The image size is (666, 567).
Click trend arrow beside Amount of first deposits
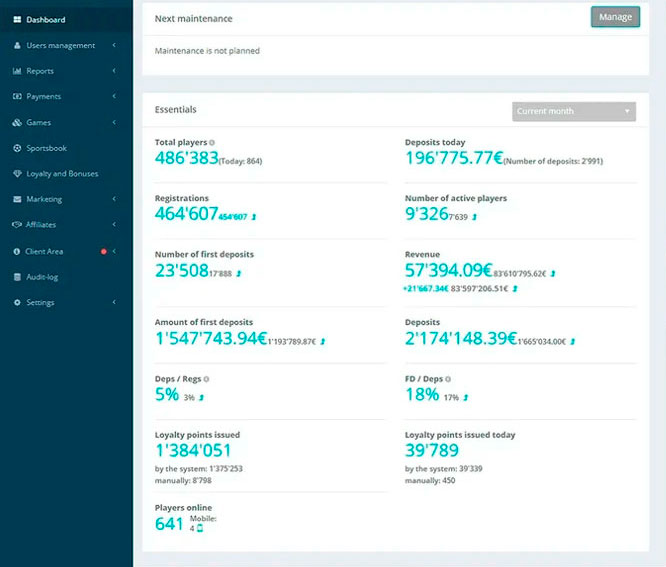[x=323, y=341]
